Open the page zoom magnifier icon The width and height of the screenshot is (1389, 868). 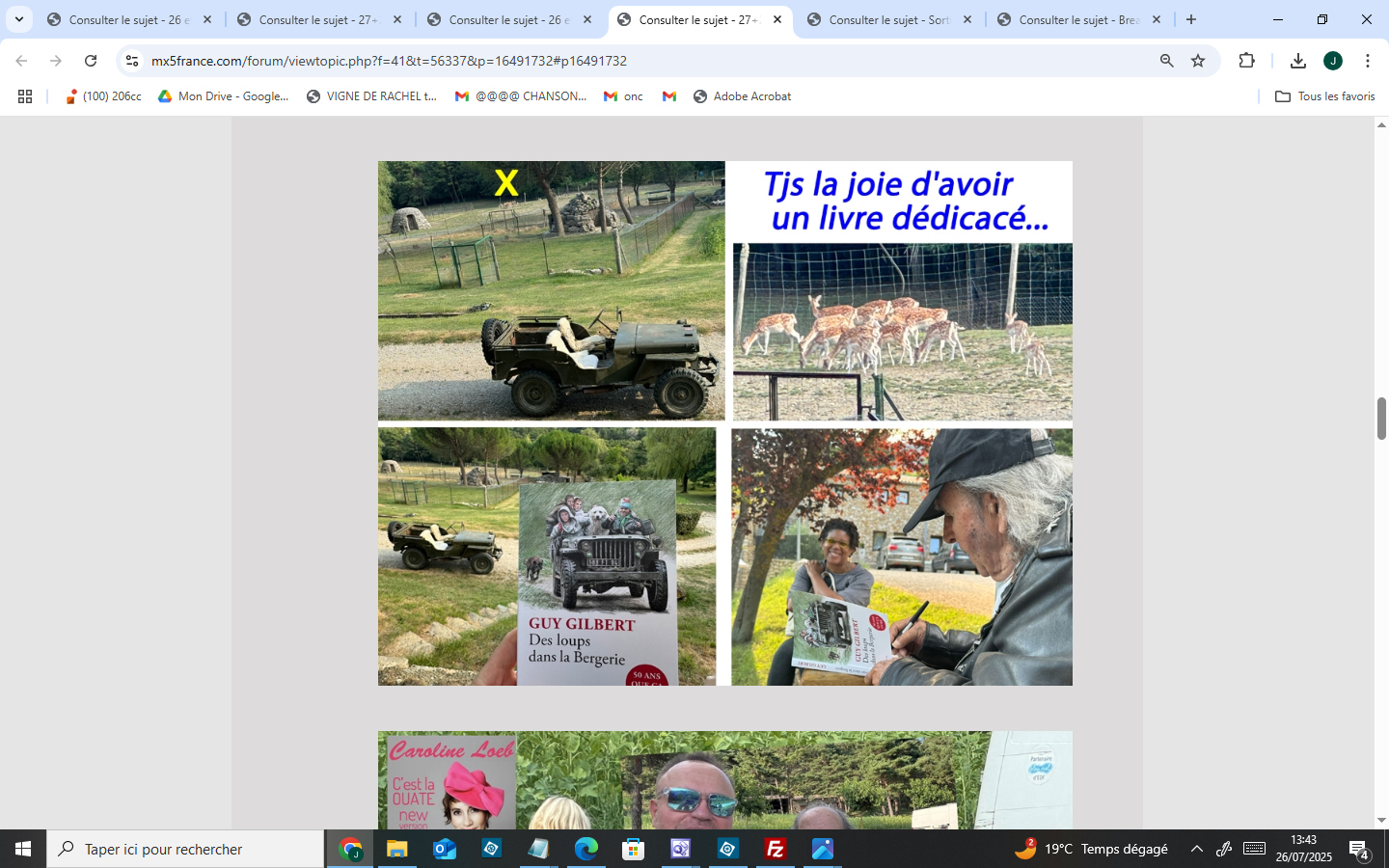click(x=1166, y=61)
